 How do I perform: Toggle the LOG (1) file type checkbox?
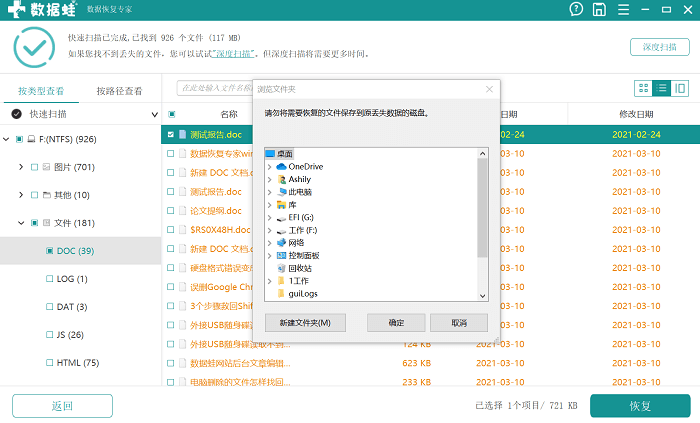pos(50,279)
